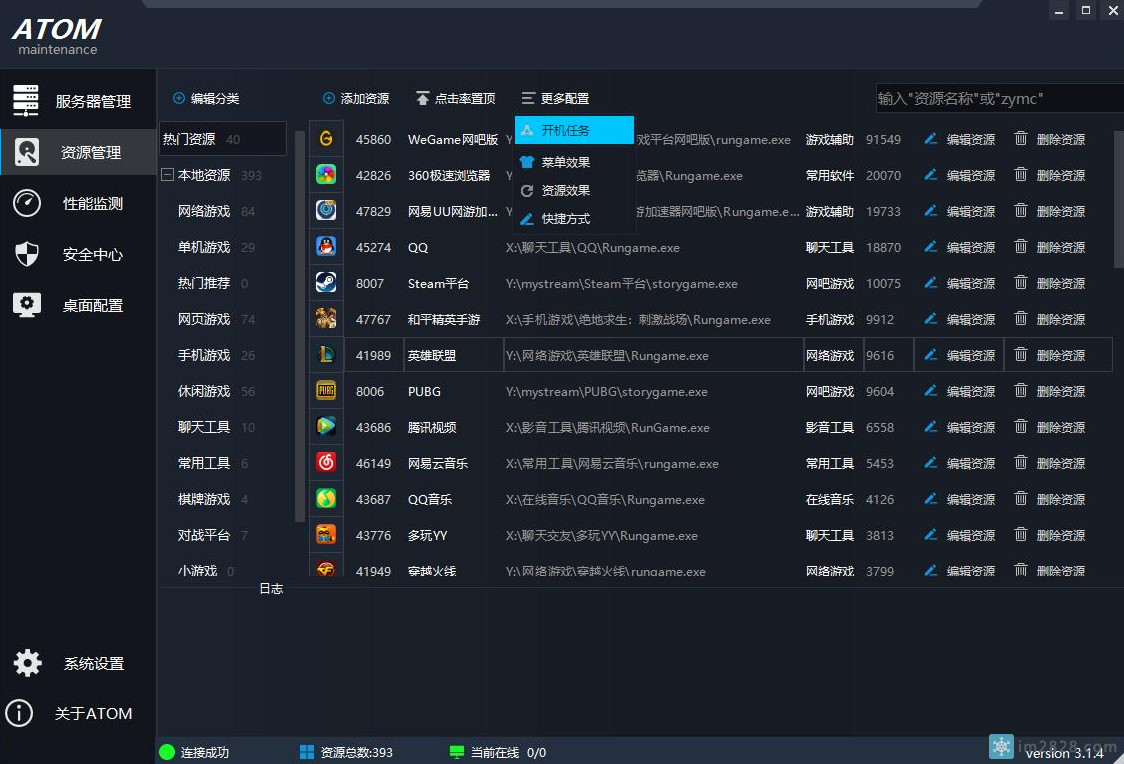Screen dimensions: 1124x764
Task: Click the 安全中心 shield icon
Action: 27,254
